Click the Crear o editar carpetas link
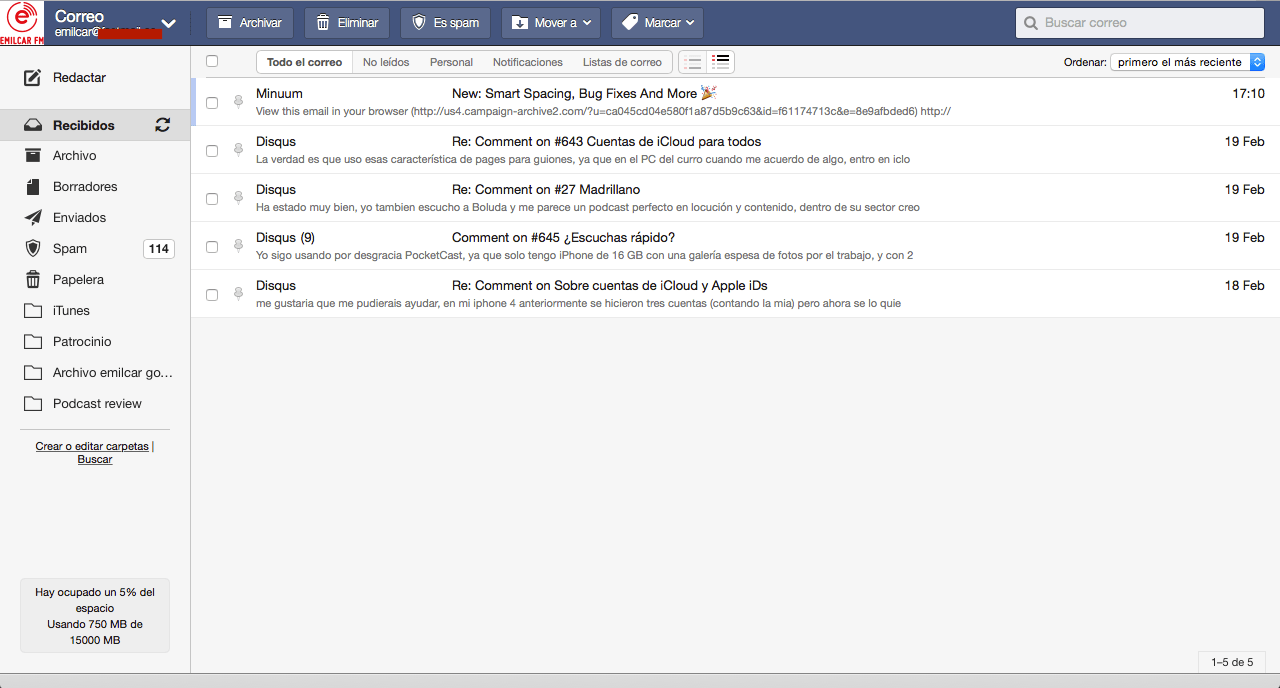This screenshot has width=1280, height=688. tap(91, 446)
